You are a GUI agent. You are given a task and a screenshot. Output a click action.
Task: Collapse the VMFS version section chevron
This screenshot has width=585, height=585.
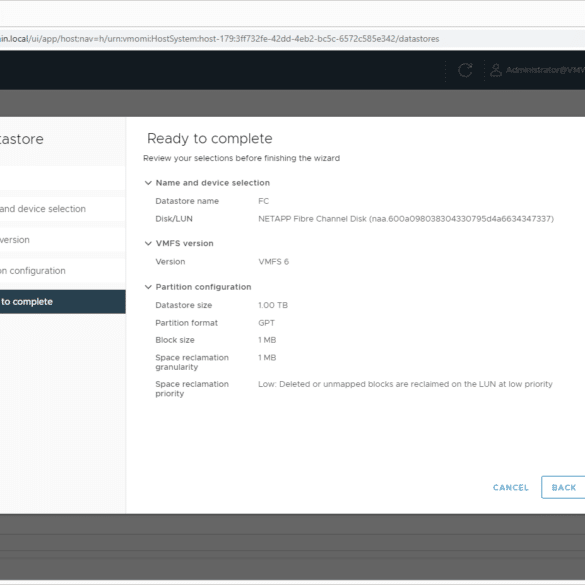coord(148,243)
